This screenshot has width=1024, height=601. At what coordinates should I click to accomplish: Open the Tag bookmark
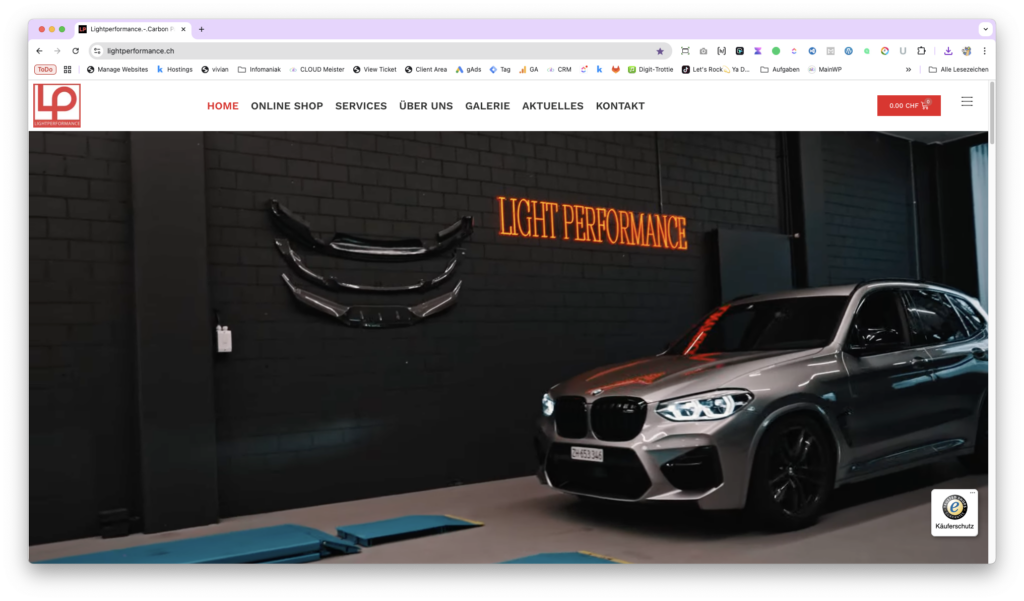tap(500, 69)
